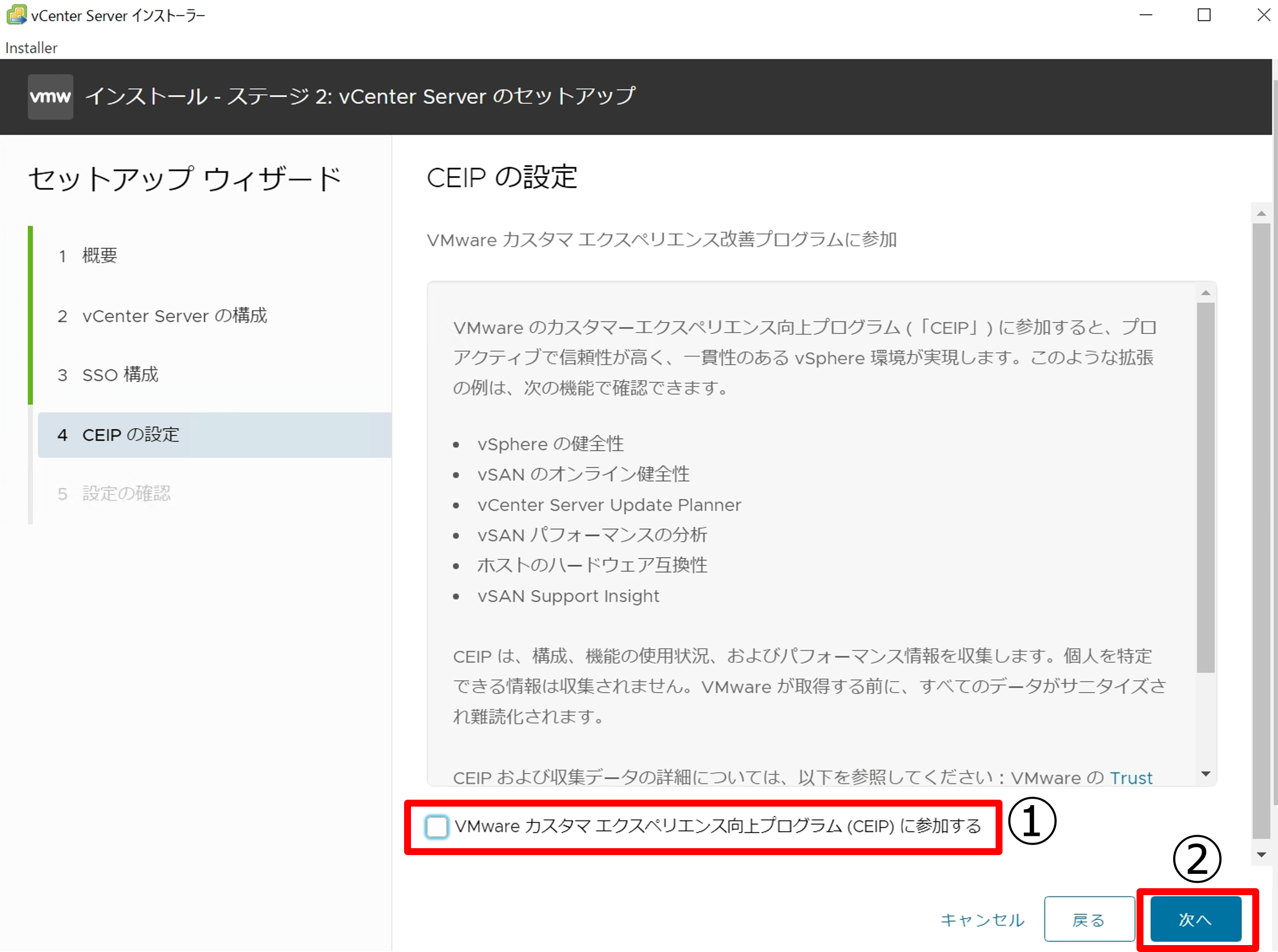Click the CEIP text box scroll-down arrow
The image size is (1278, 952).
tap(1205, 774)
